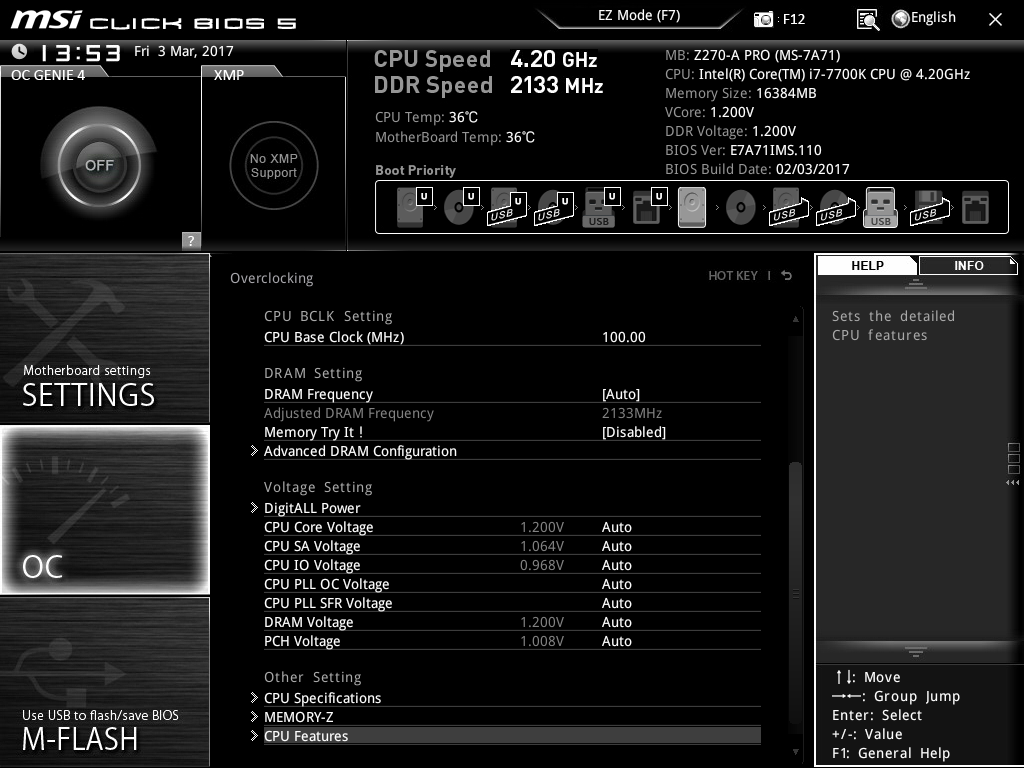The width and height of the screenshot is (1024, 768).
Task: Take a screenshot with the F12 camera icon
Action: 763,19
